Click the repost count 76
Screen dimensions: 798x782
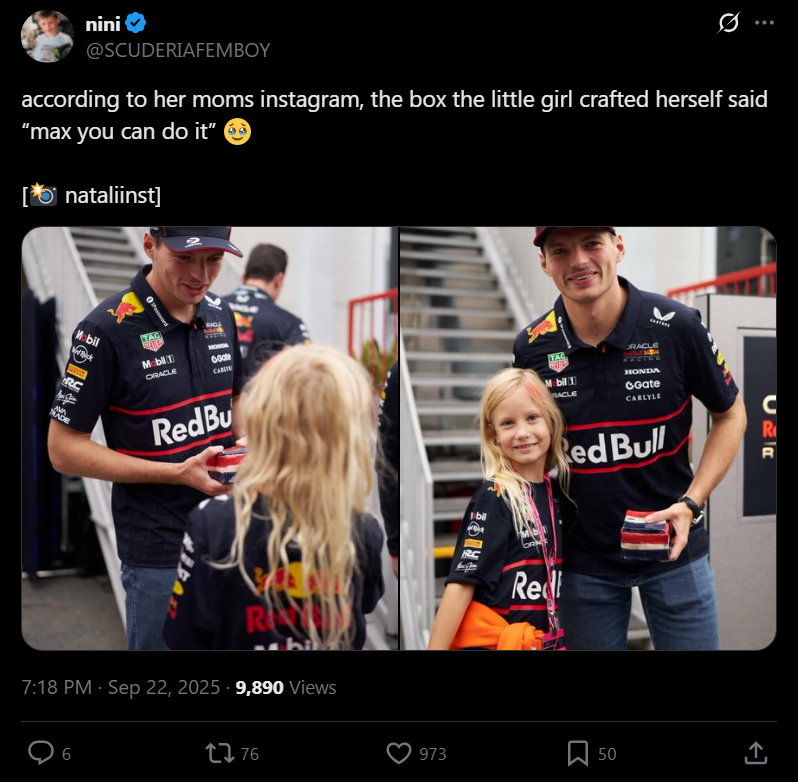[x=249, y=754]
